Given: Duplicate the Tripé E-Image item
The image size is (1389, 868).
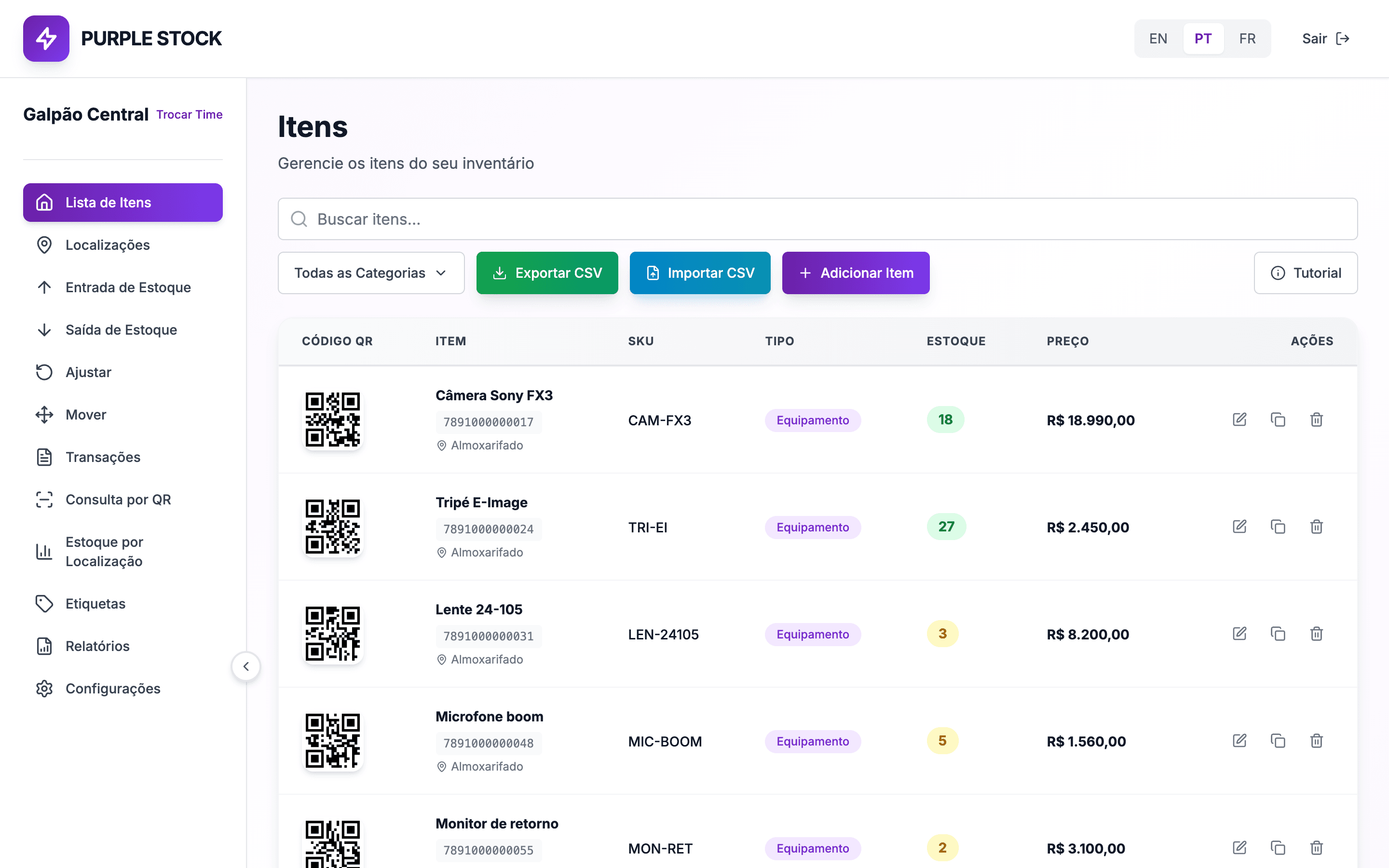Looking at the screenshot, I should pos(1278,527).
